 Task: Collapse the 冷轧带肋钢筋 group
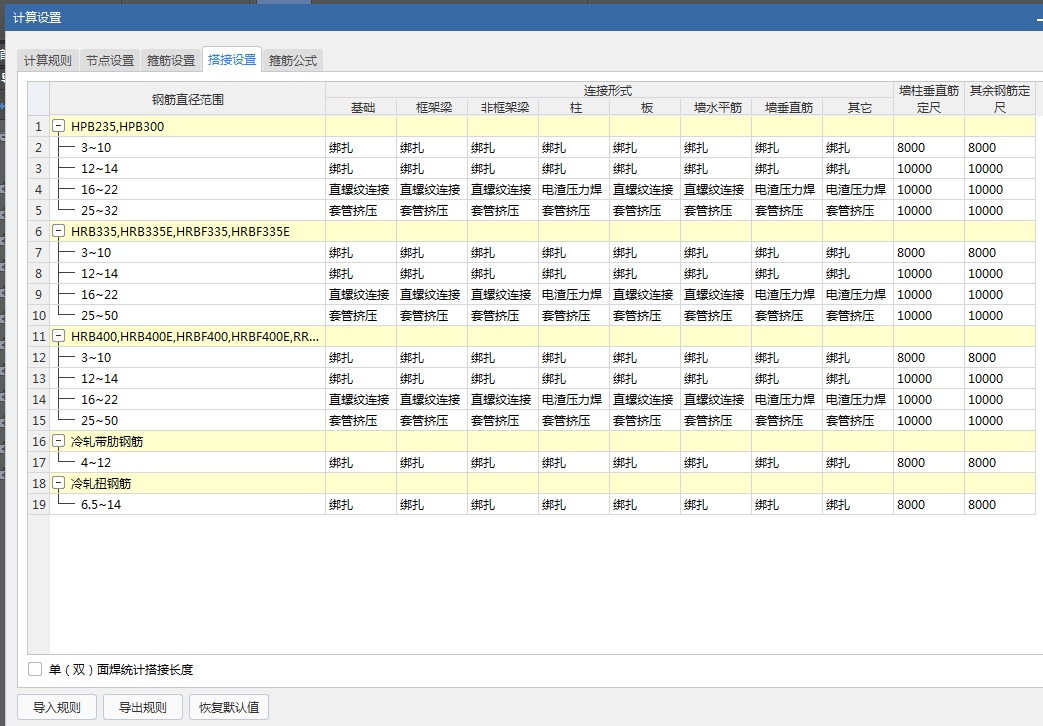click(x=59, y=442)
